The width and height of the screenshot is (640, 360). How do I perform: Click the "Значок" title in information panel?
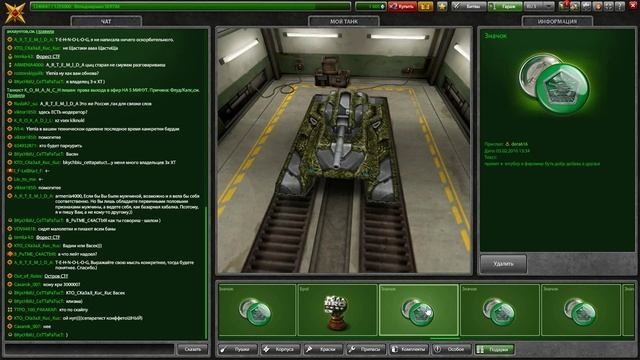tap(496, 36)
